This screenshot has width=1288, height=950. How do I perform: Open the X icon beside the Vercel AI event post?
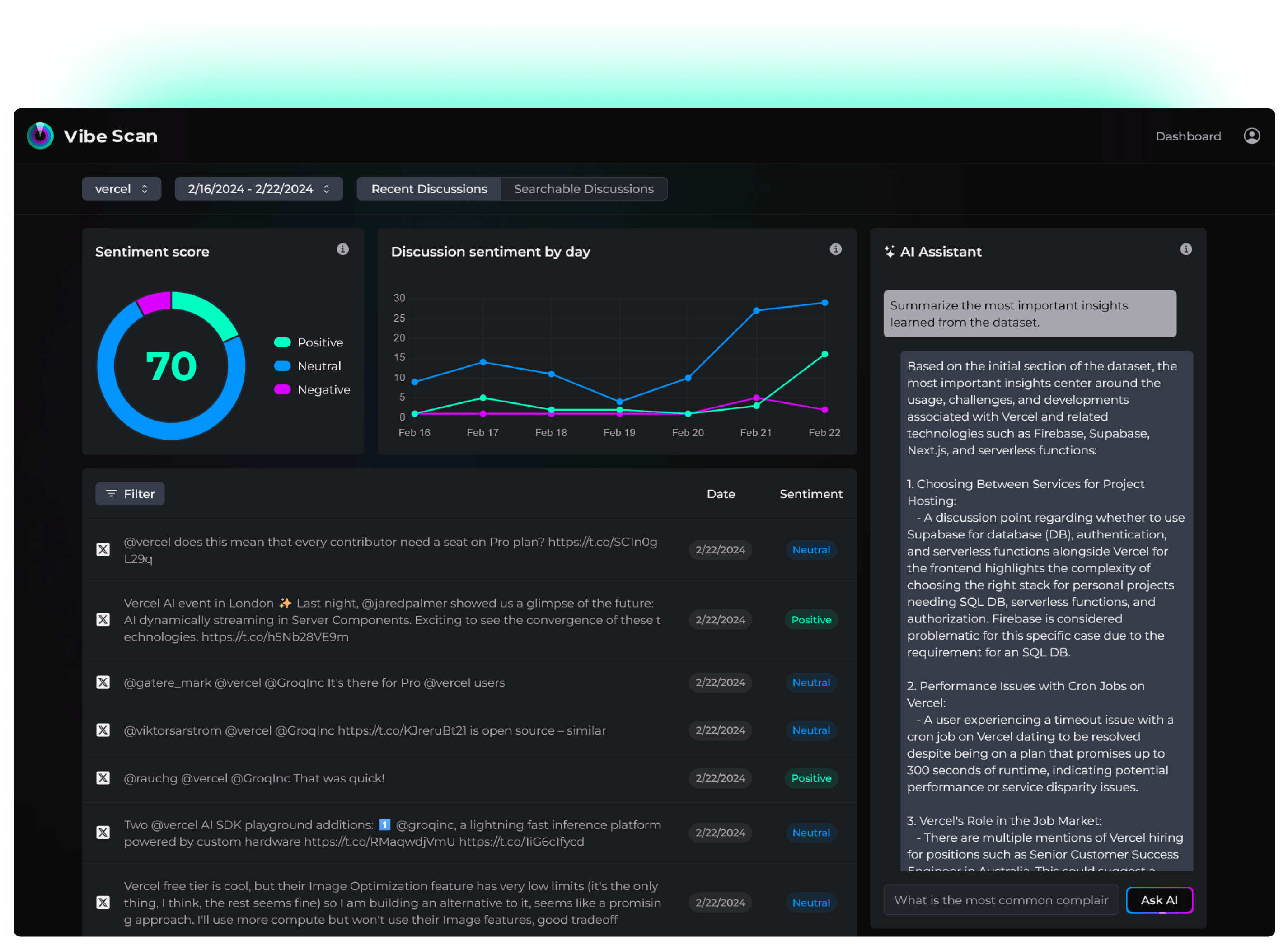click(103, 620)
